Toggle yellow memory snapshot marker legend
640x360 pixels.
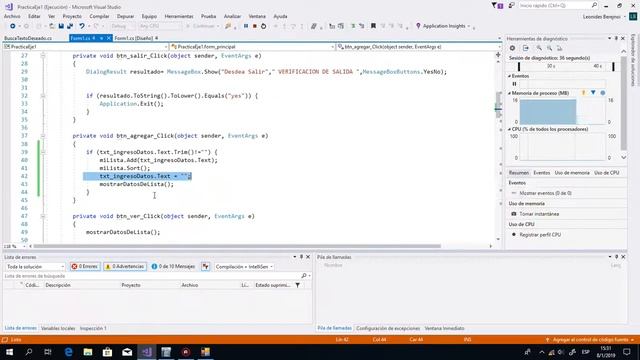583,93
